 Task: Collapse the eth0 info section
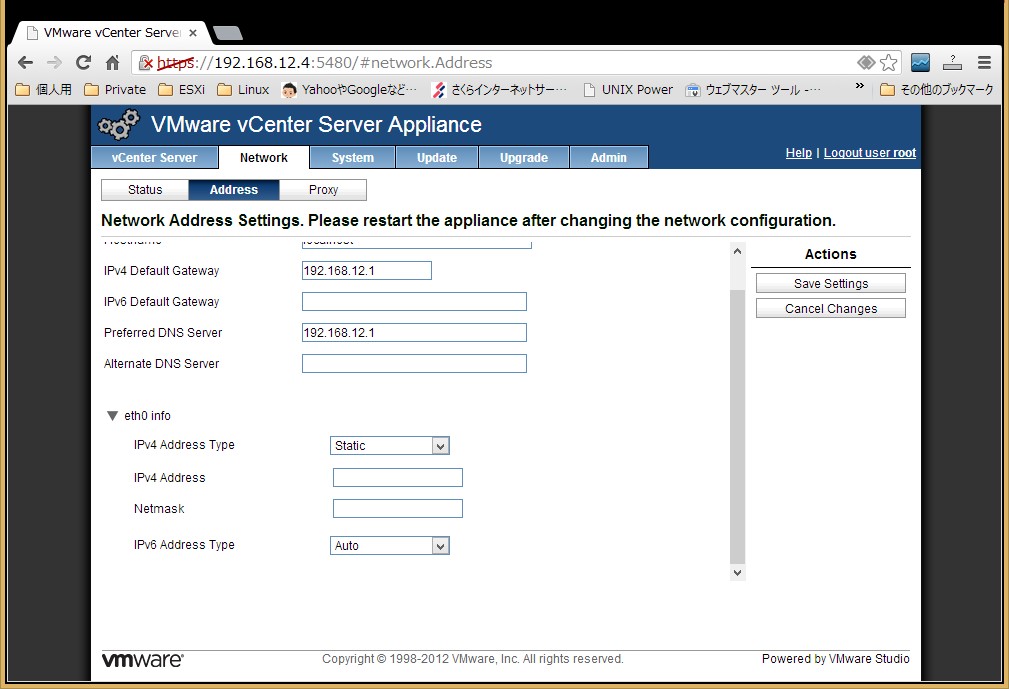113,416
